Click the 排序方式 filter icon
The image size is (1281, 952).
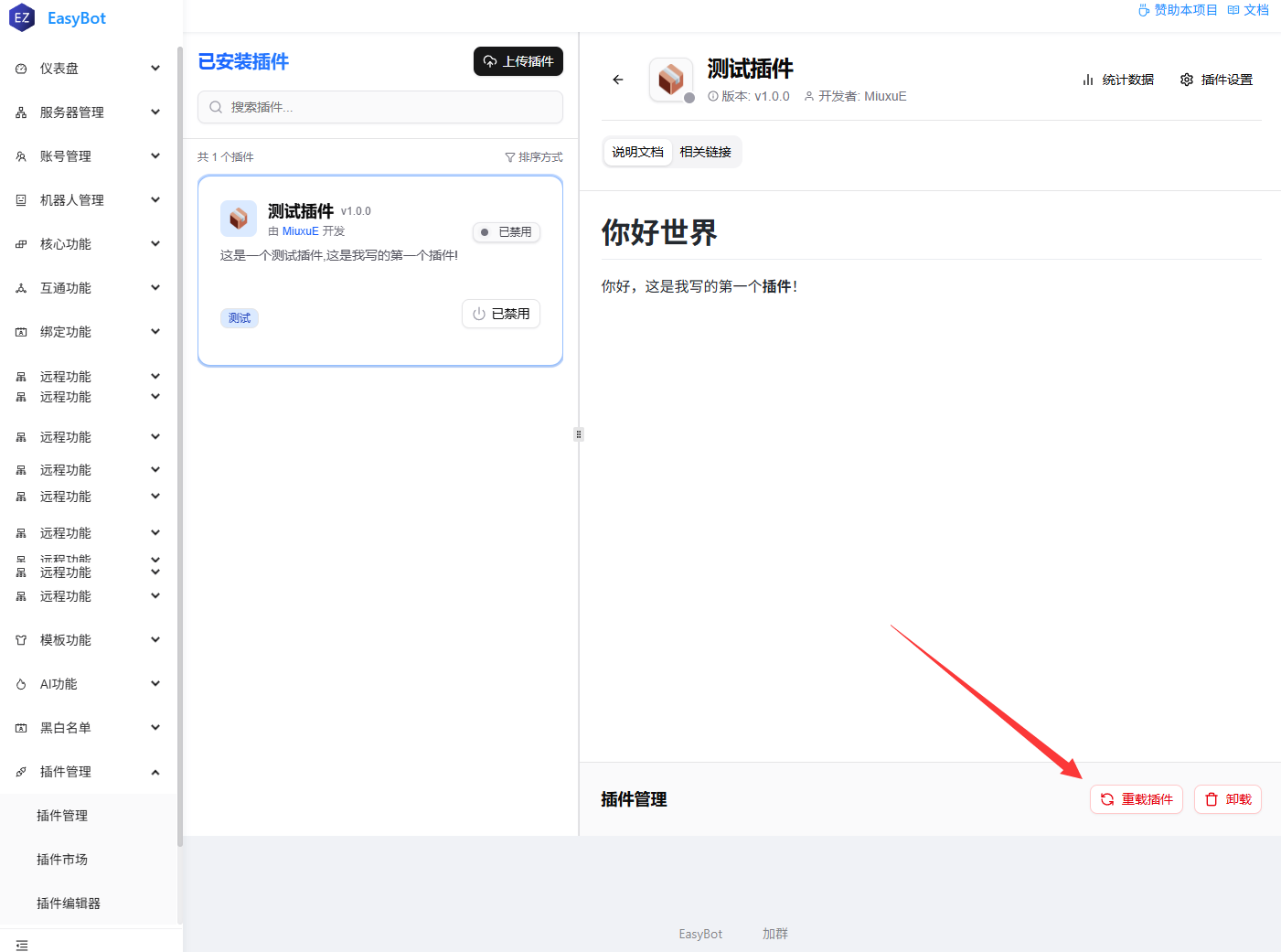tap(510, 157)
